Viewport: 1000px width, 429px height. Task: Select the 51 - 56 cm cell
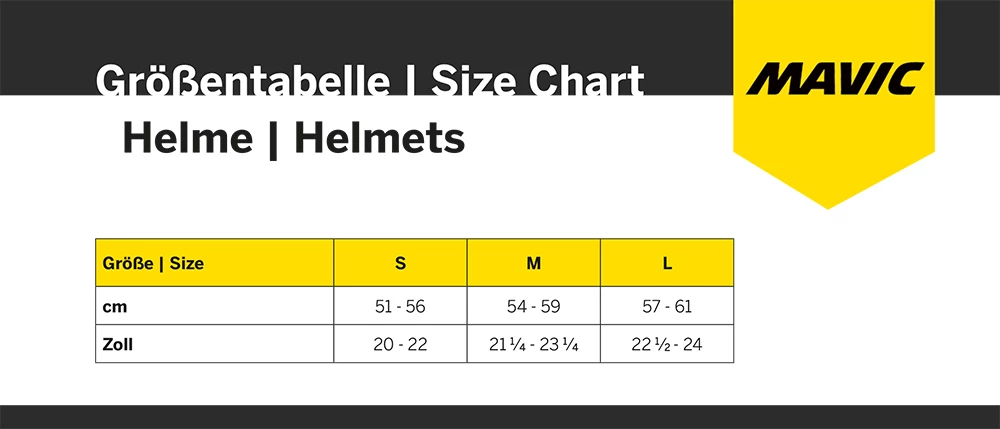400,307
